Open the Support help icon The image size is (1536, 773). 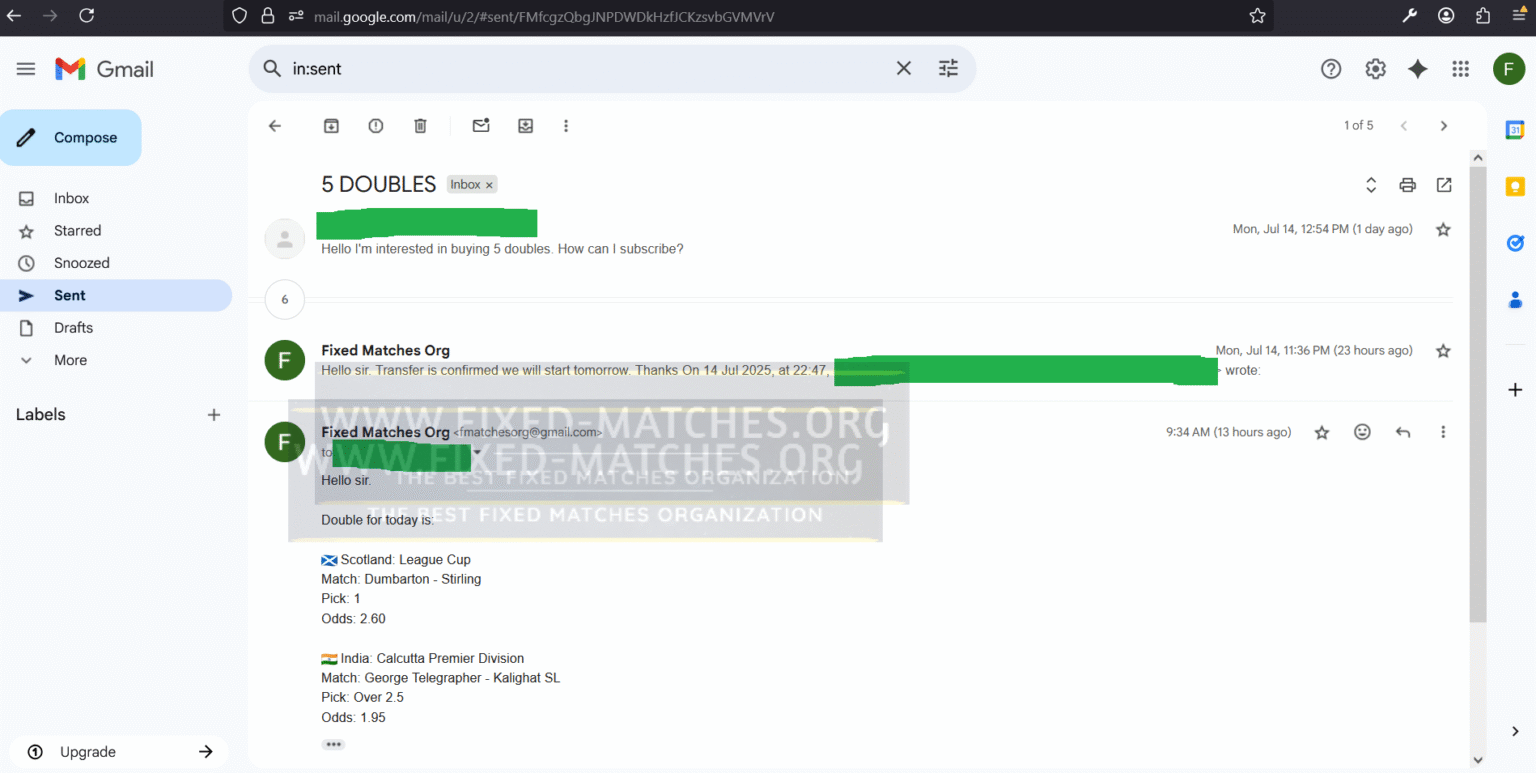coord(1330,69)
